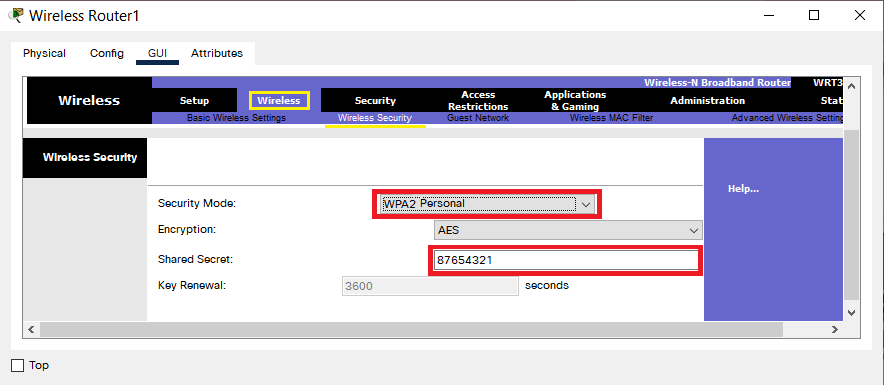The height and width of the screenshot is (385, 884).
Task: Click the Help... link
Action: 743,189
